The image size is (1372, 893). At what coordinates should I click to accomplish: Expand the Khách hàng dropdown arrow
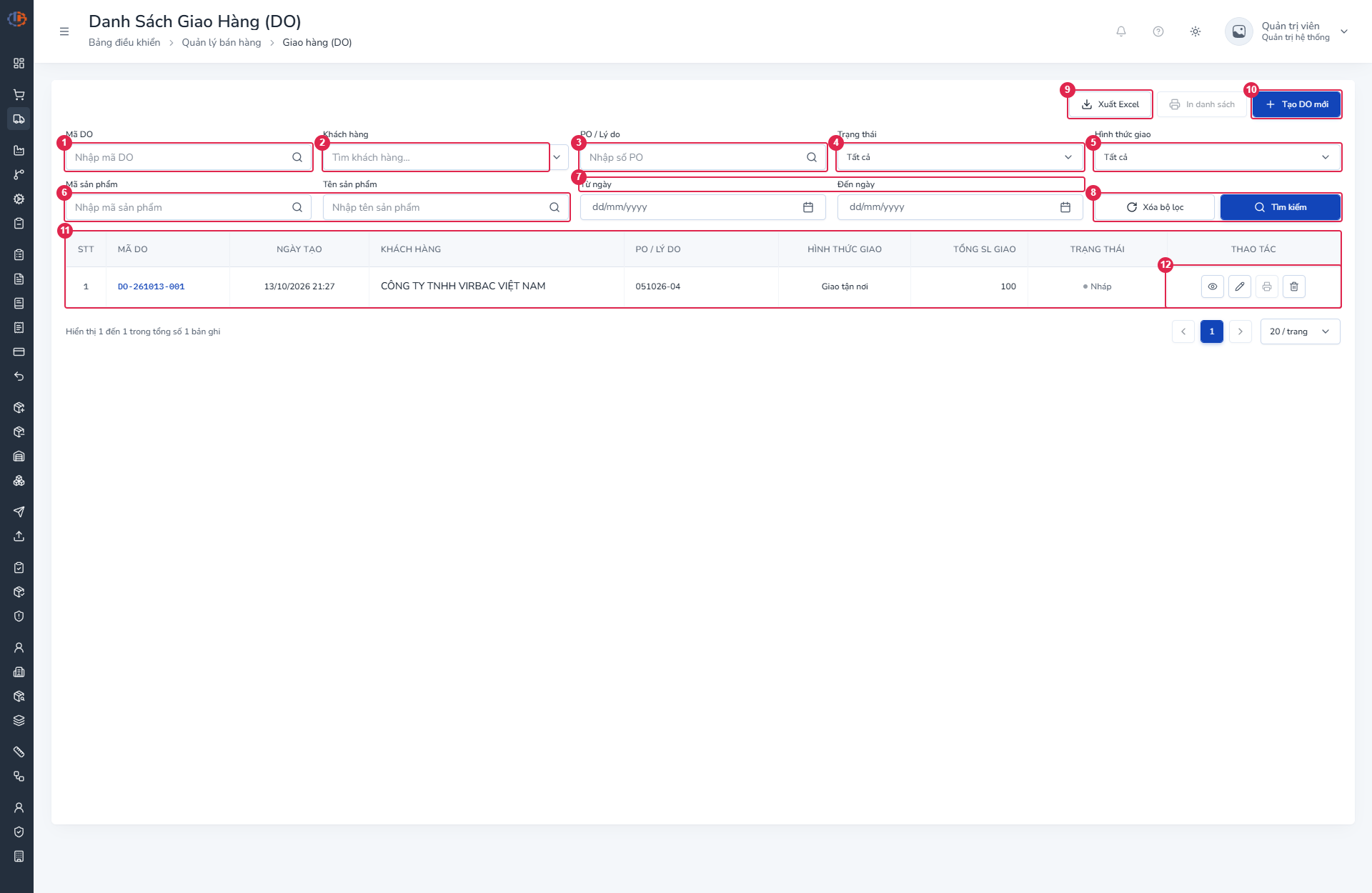tap(557, 157)
